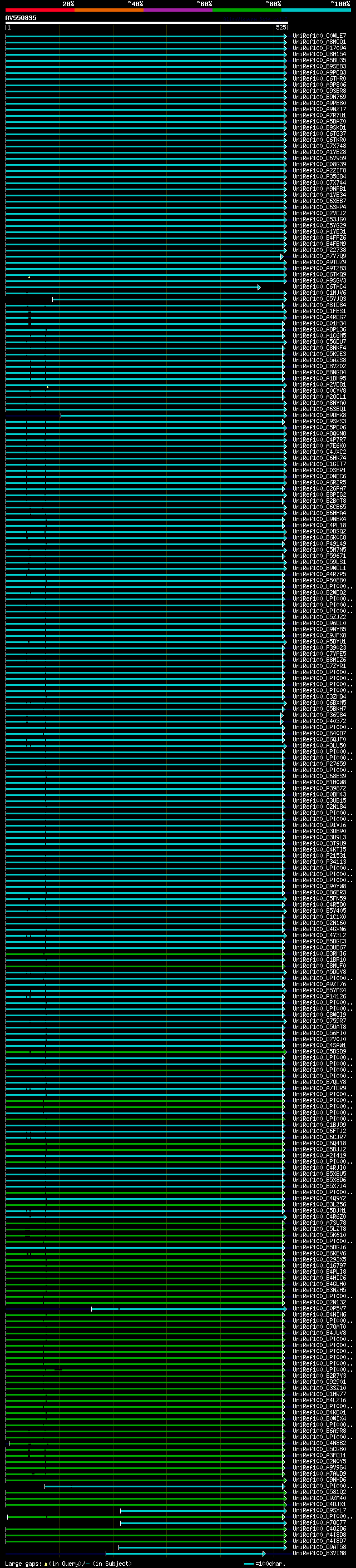Select the UniRef100_Q92901 label
The image size is (356, 1568).
click(319, 1382)
